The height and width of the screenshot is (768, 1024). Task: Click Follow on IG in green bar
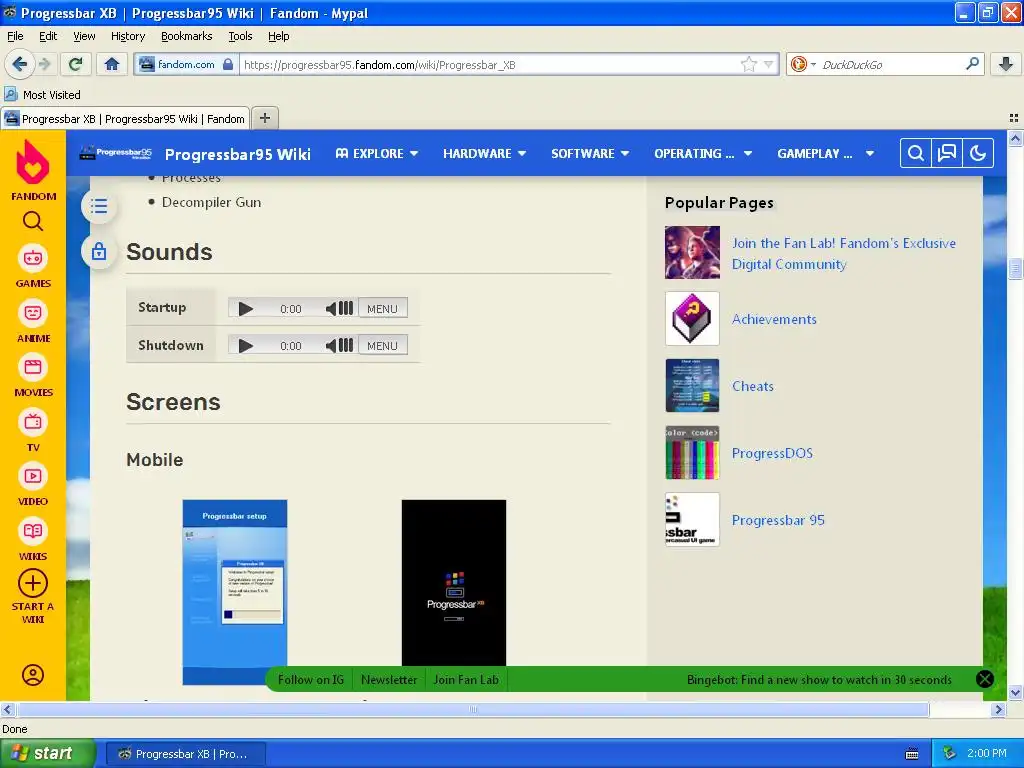coord(311,679)
